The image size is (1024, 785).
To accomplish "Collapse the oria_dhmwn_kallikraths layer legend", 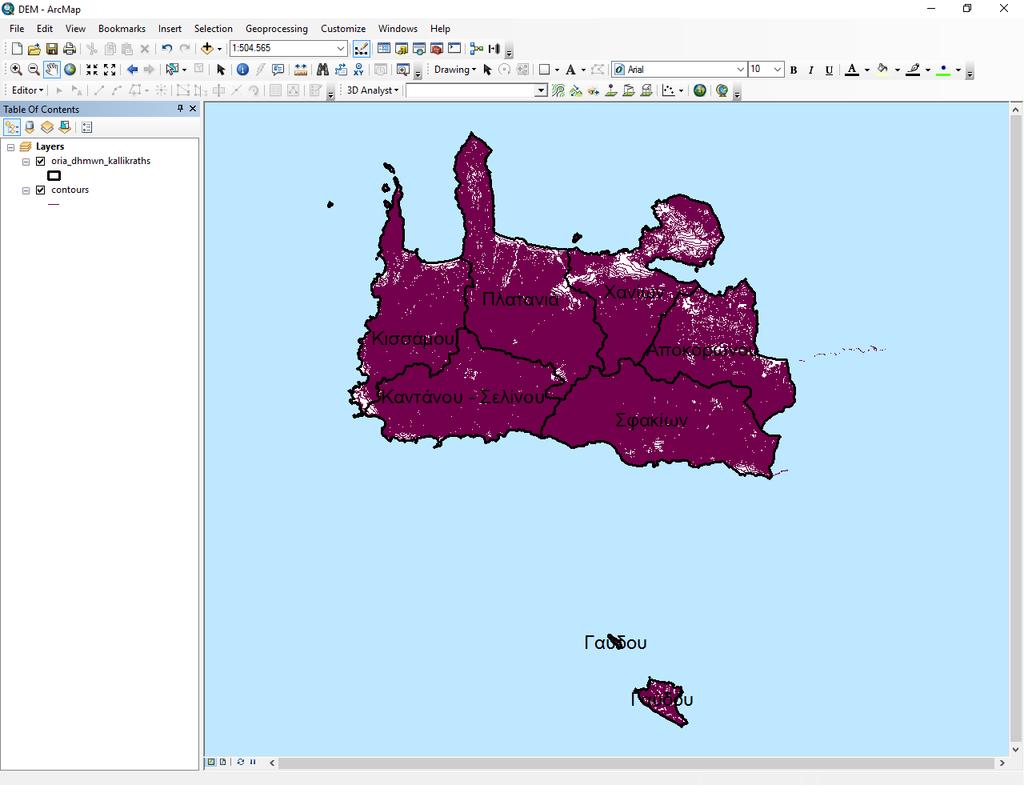I will [x=26, y=161].
